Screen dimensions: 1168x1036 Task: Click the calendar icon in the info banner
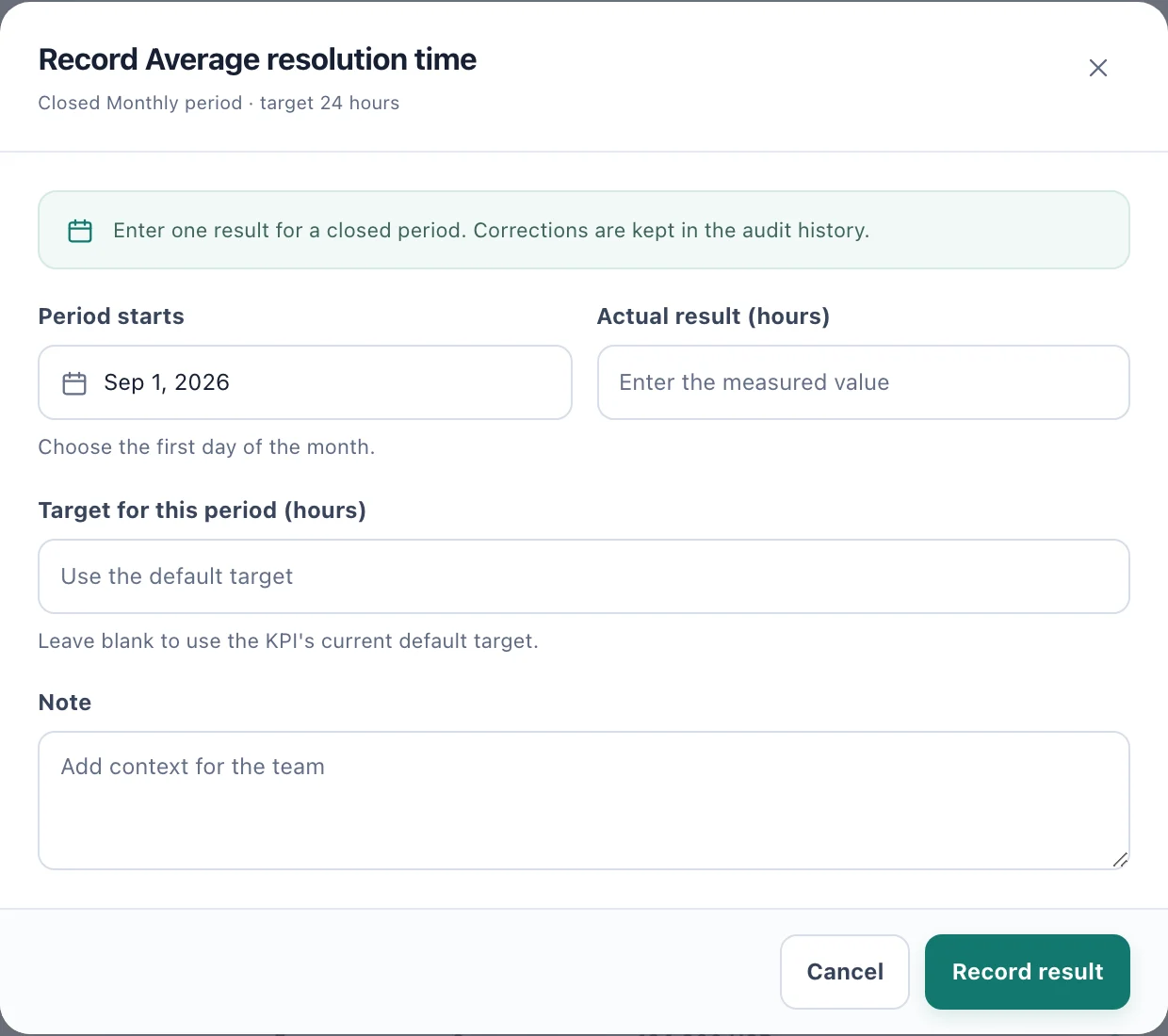tap(80, 231)
